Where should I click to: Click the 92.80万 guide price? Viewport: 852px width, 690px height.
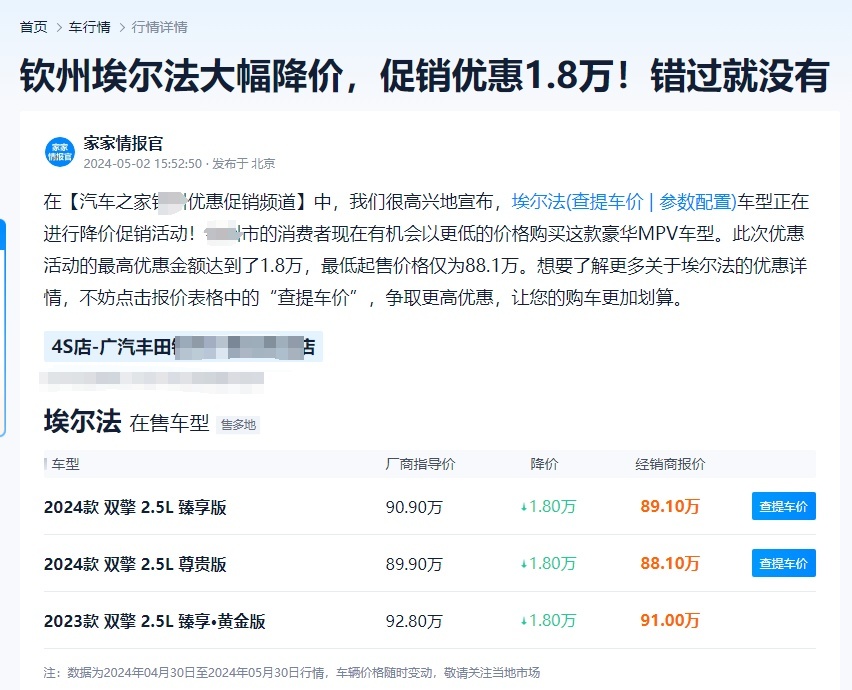[414, 621]
